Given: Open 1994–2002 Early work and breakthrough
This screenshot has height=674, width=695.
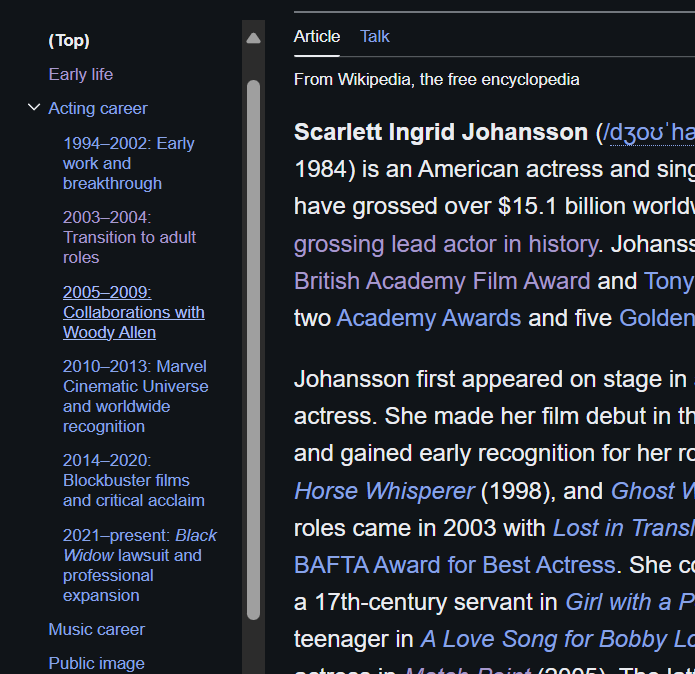Looking at the screenshot, I should pos(128,163).
